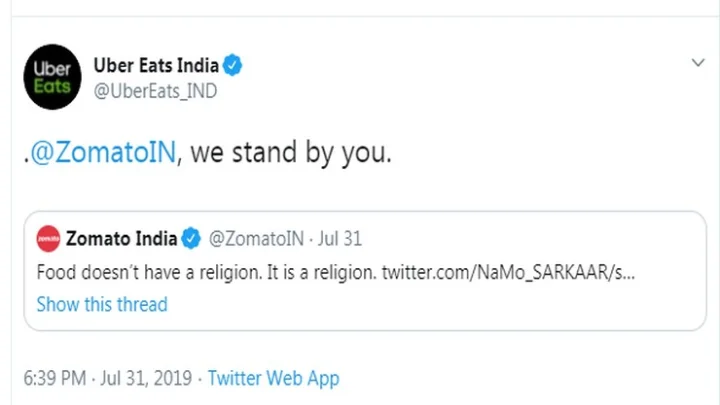Open the Uber Eats India display name
Image resolution: width=720 pixels, height=405 pixels.
pyautogui.click(x=156, y=66)
